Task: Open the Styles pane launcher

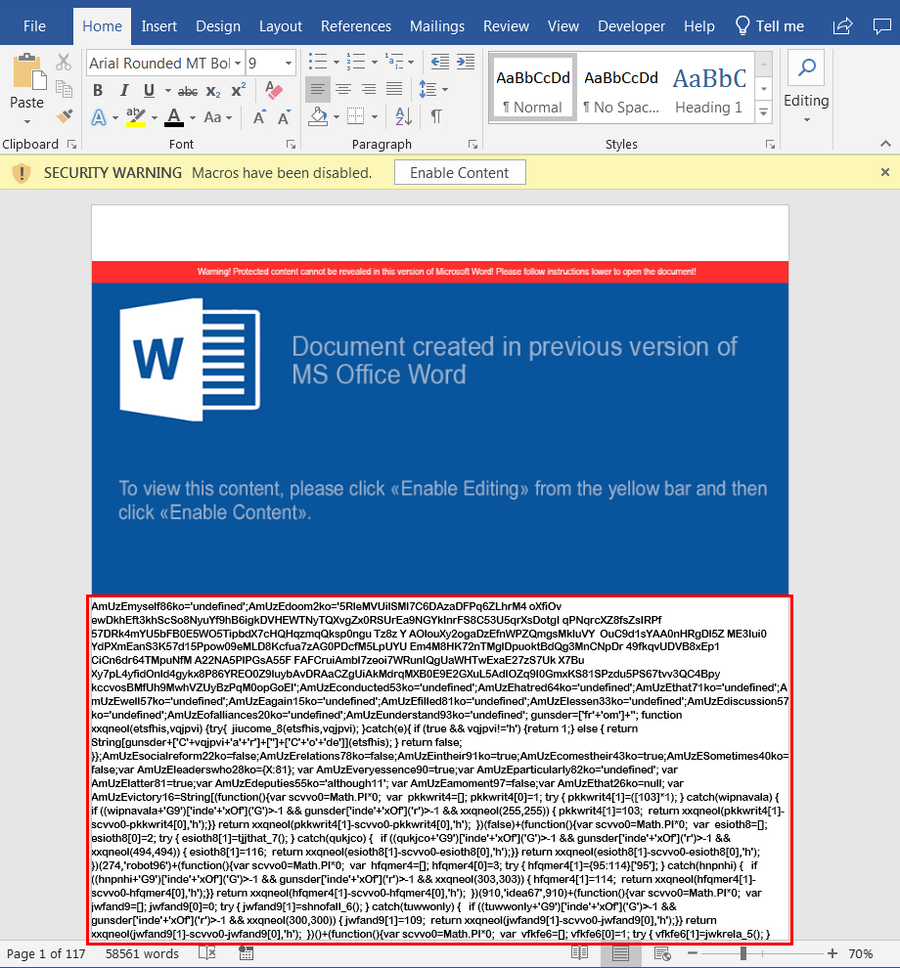Action: tap(770, 144)
